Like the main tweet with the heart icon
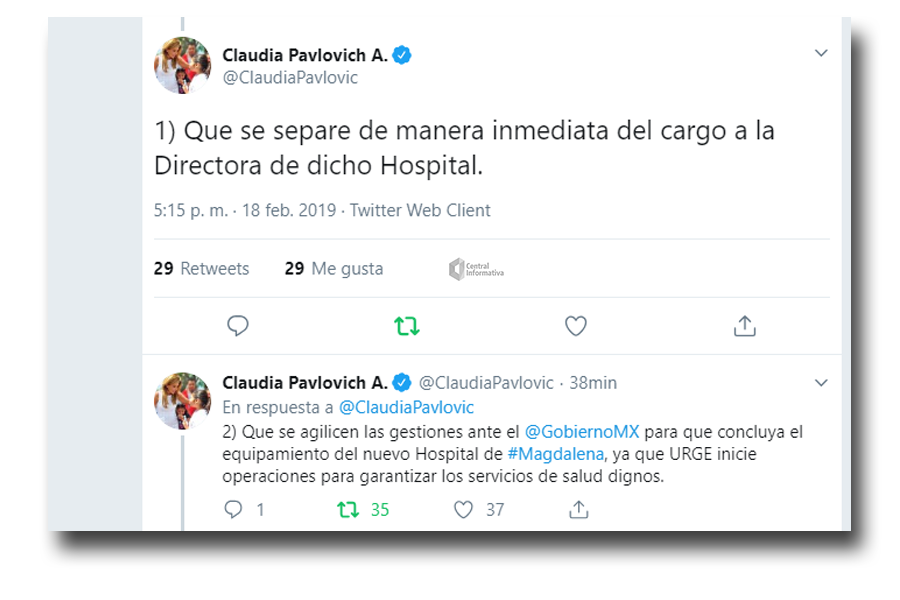 pos(576,326)
